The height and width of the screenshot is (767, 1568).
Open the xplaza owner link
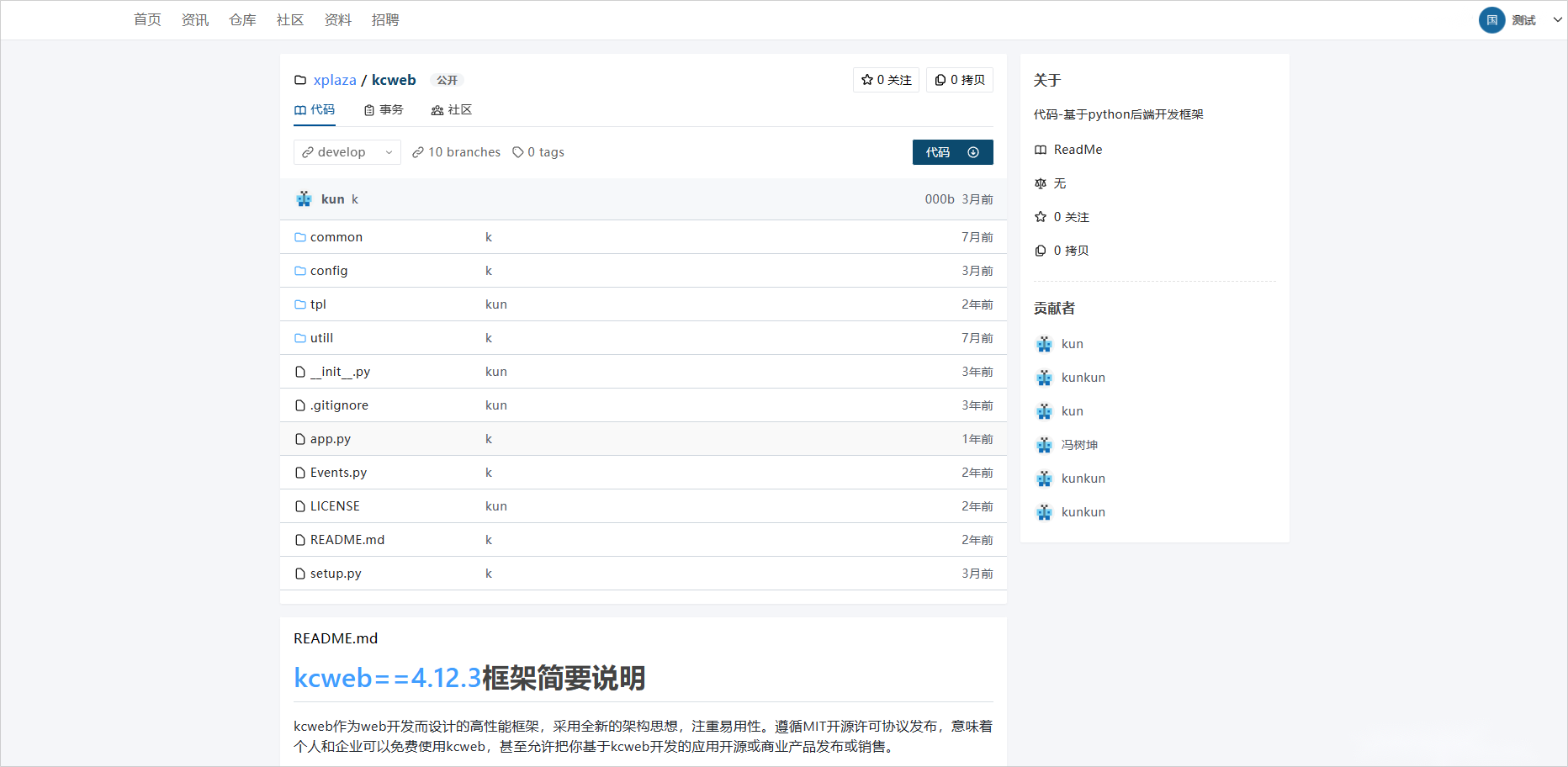(x=335, y=80)
